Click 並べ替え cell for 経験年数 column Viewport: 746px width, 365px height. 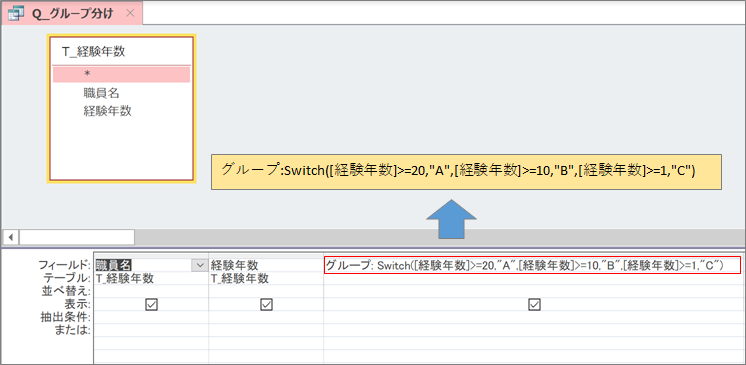point(266,291)
